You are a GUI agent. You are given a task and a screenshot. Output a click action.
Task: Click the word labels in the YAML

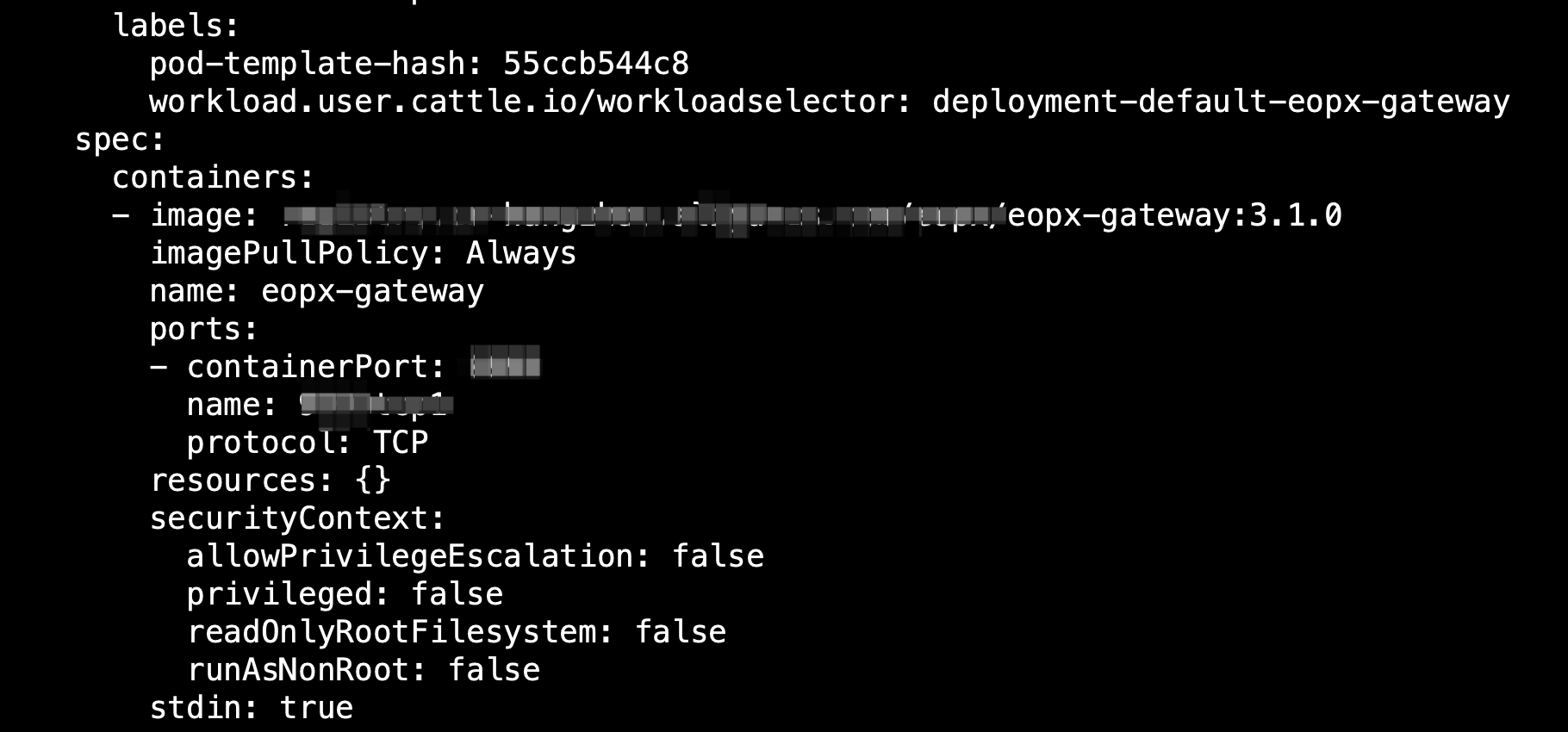[x=175, y=26]
